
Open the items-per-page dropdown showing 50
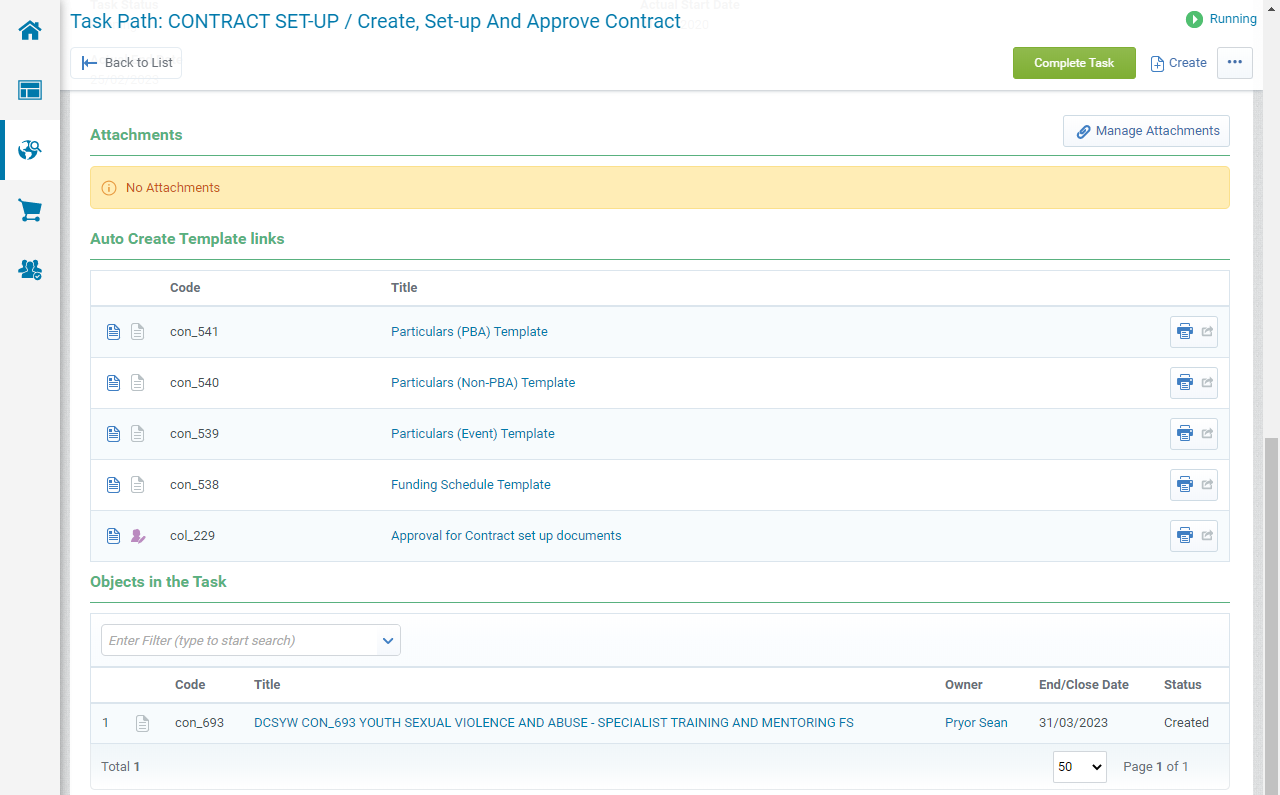(1079, 766)
